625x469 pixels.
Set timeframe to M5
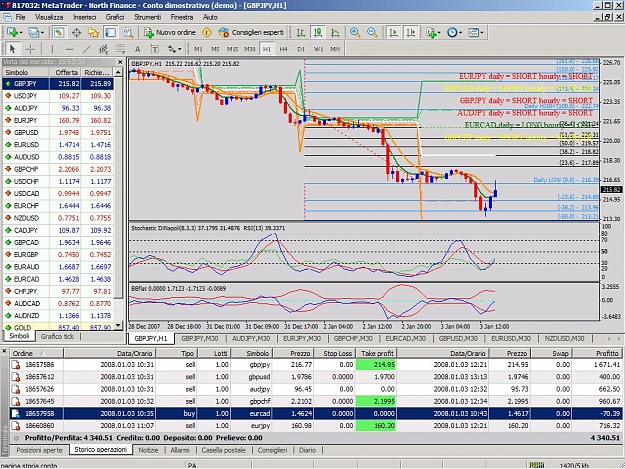215,49
